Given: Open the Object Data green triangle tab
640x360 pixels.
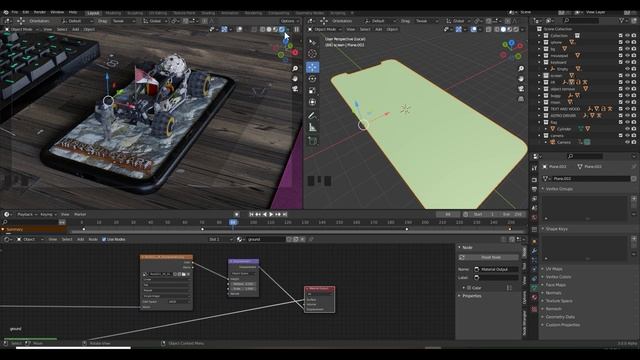Looking at the screenshot, I should click(x=534, y=288).
